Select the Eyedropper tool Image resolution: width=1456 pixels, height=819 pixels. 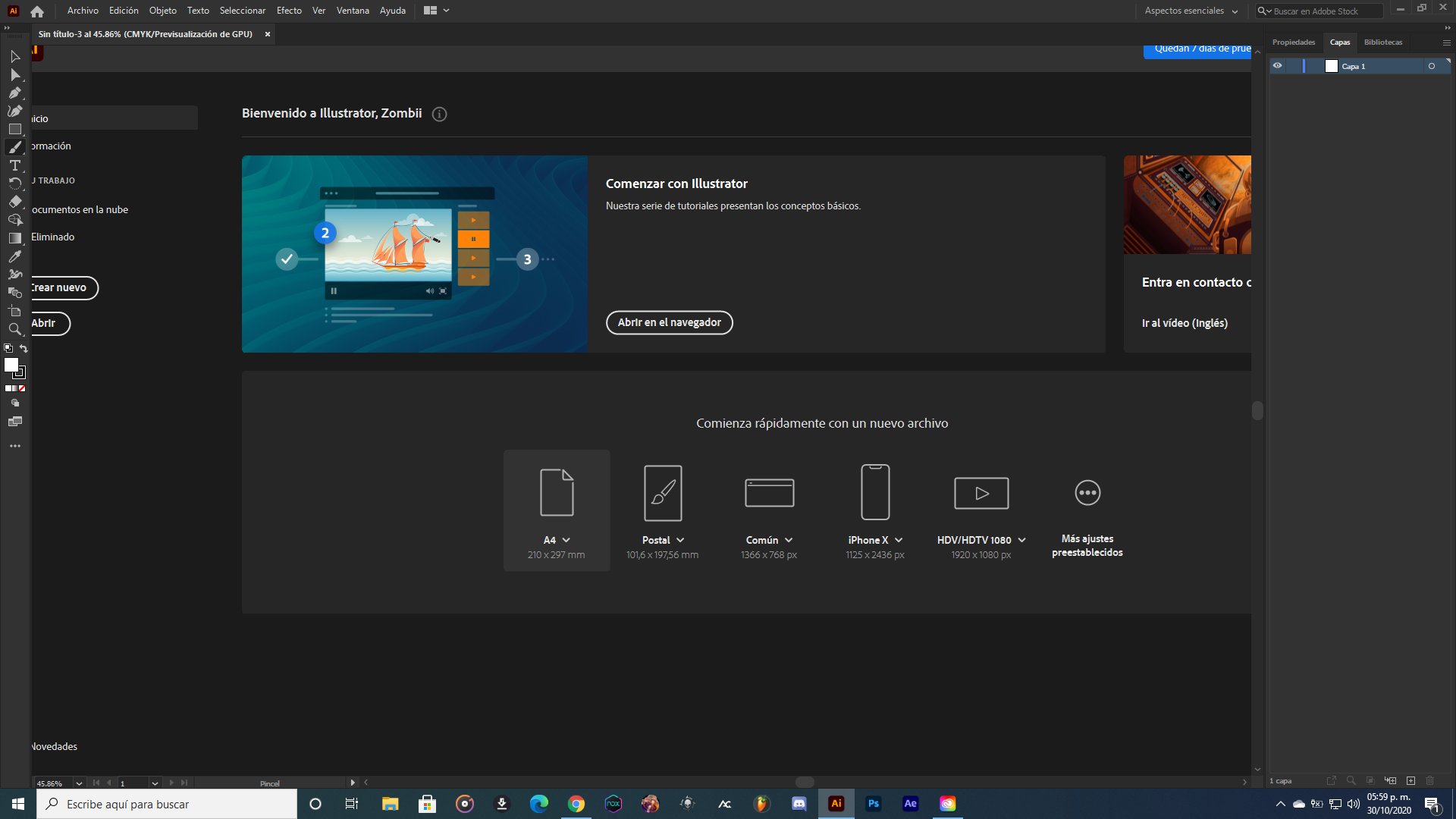point(14,256)
